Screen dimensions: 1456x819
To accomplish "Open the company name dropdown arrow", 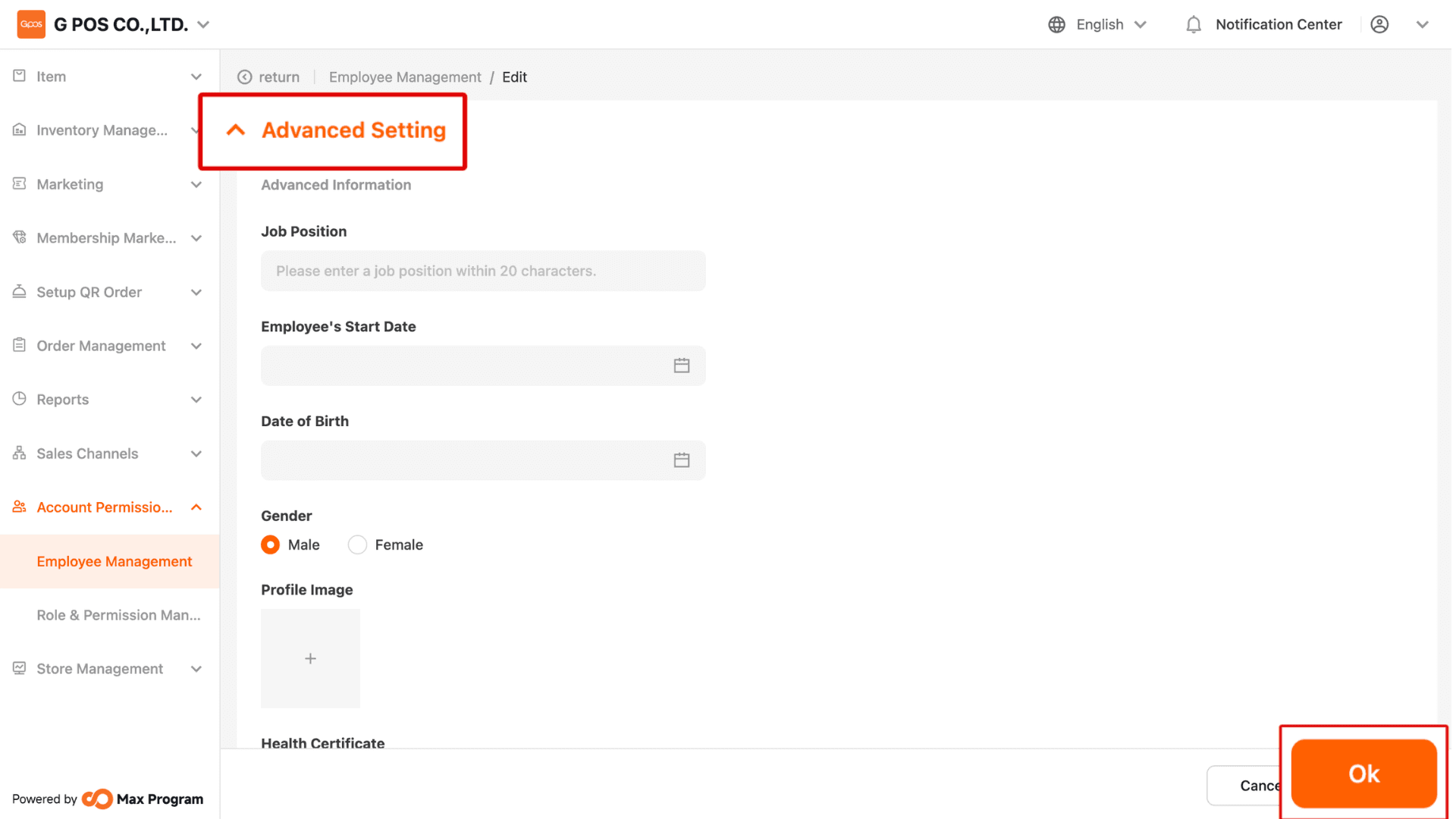I will pos(203,24).
